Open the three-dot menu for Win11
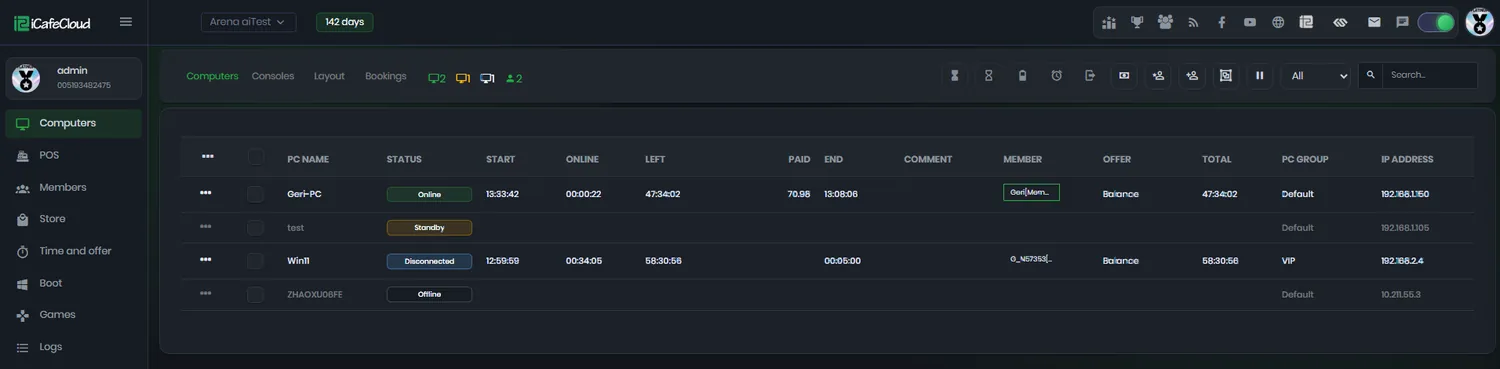This screenshot has width=1500, height=369. 206,260
